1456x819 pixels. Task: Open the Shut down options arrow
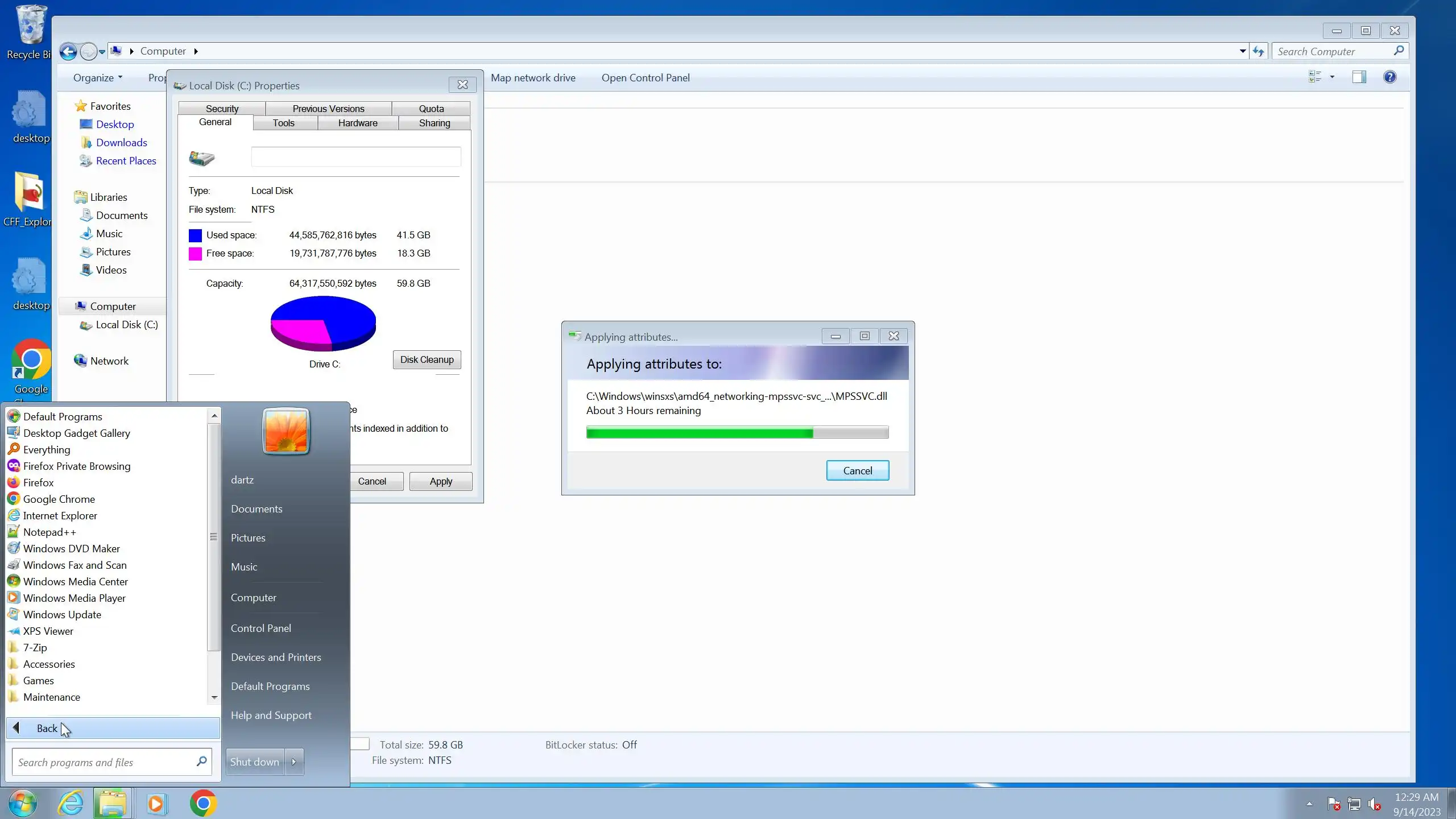(x=294, y=762)
